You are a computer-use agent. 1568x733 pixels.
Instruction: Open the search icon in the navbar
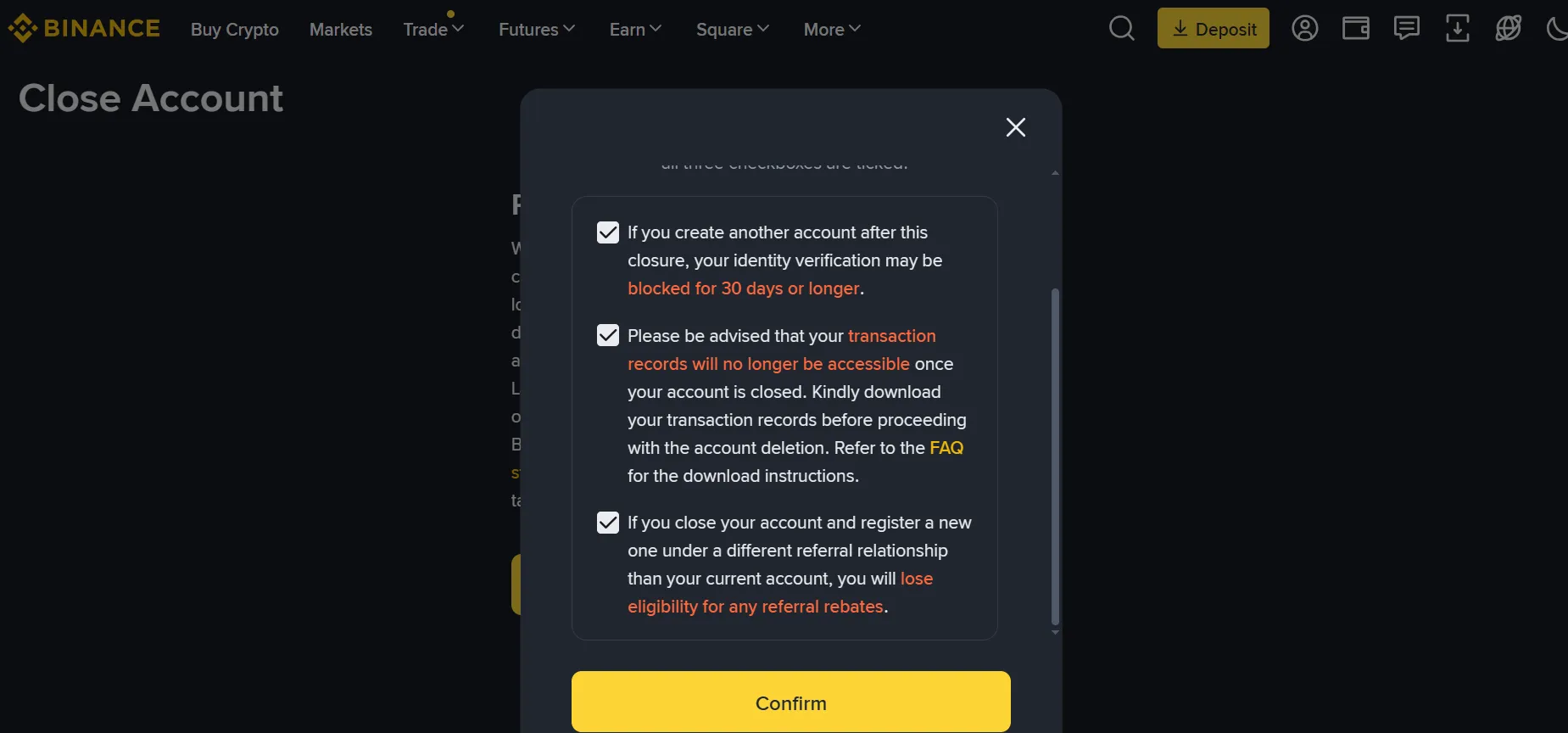pyautogui.click(x=1121, y=28)
